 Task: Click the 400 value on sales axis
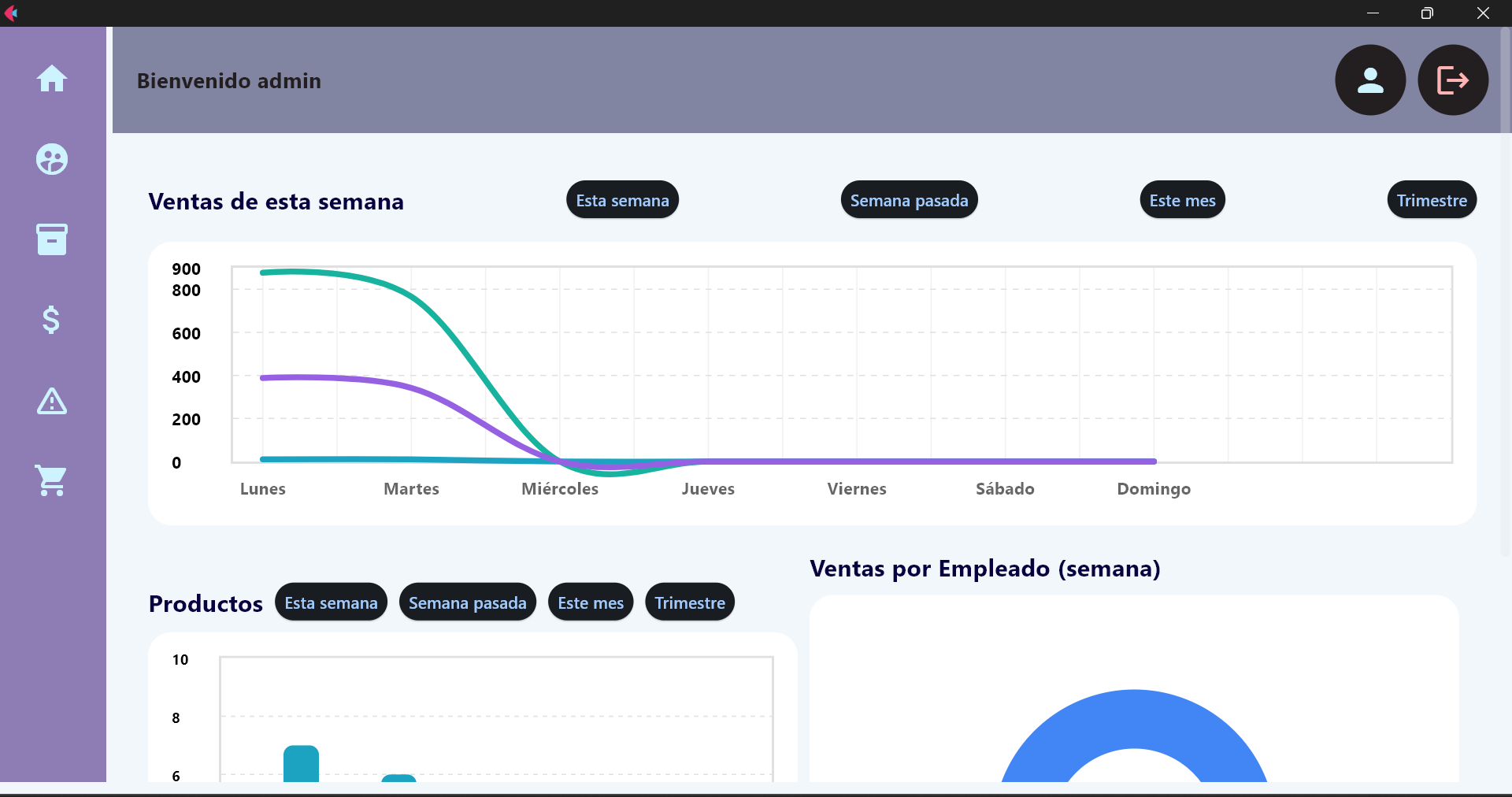point(187,377)
